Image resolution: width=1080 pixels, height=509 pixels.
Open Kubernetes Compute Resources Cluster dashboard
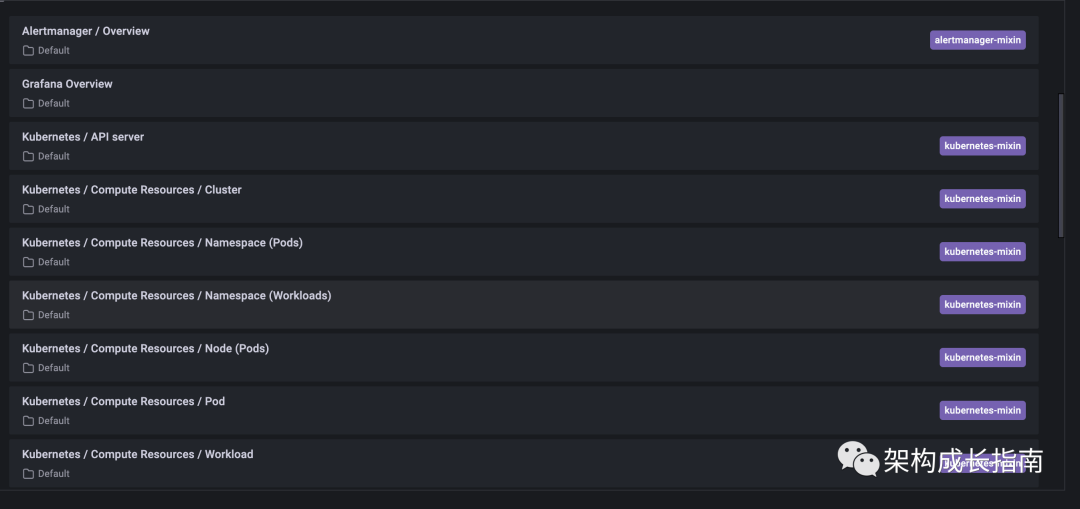[132, 190]
